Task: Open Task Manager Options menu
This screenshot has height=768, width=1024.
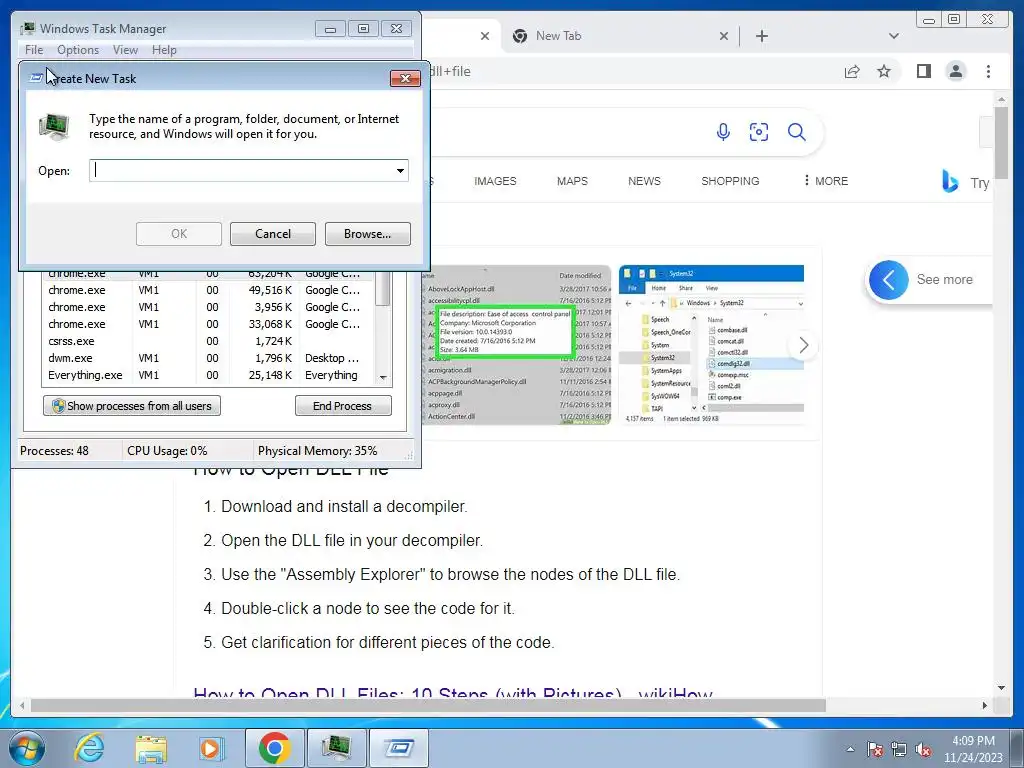Action: pos(78,50)
